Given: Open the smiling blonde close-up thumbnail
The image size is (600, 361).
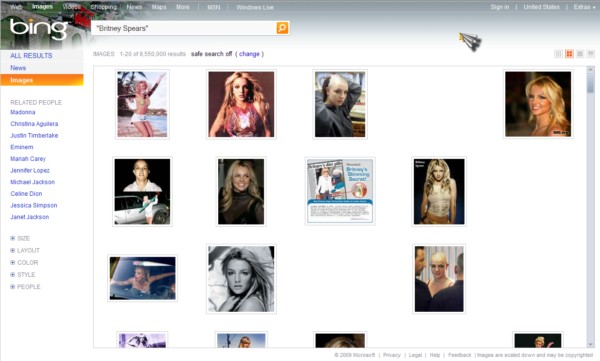Looking at the screenshot, I should pyautogui.click(x=538, y=104).
